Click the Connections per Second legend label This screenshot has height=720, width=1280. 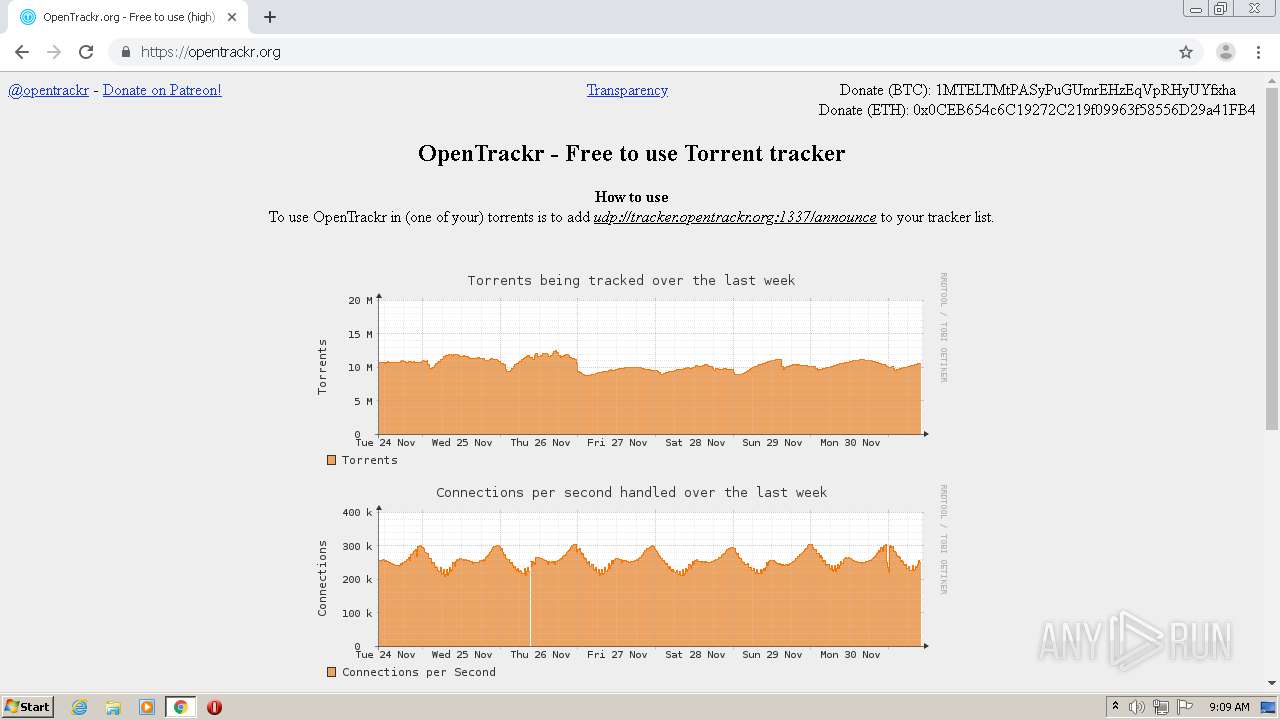click(419, 672)
